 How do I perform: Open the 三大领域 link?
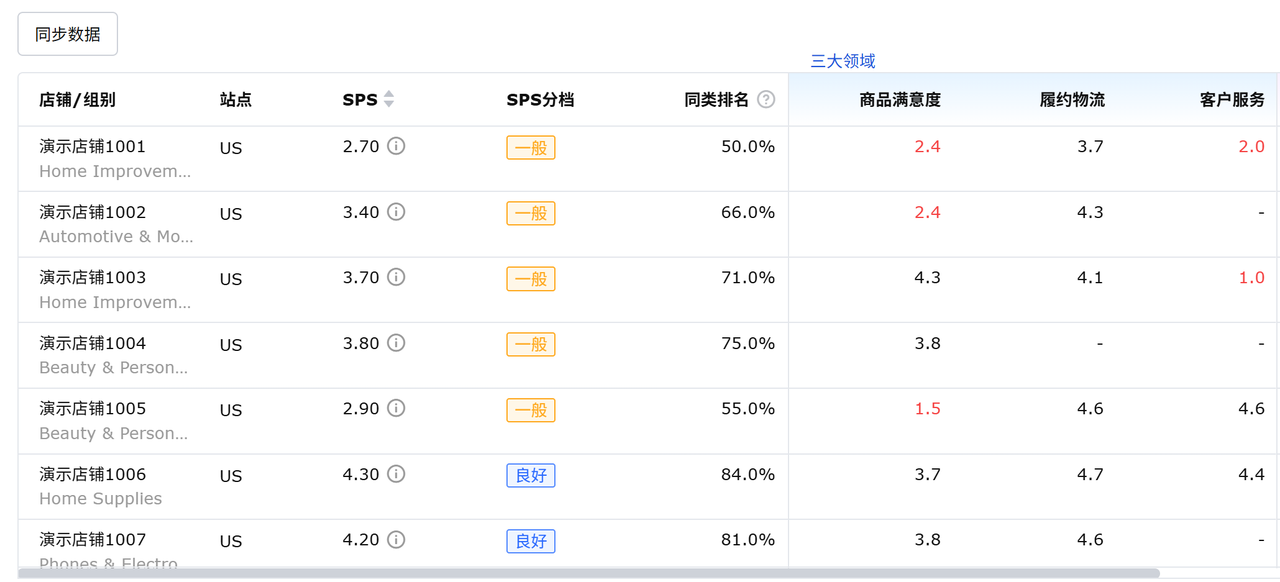coord(843,61)
